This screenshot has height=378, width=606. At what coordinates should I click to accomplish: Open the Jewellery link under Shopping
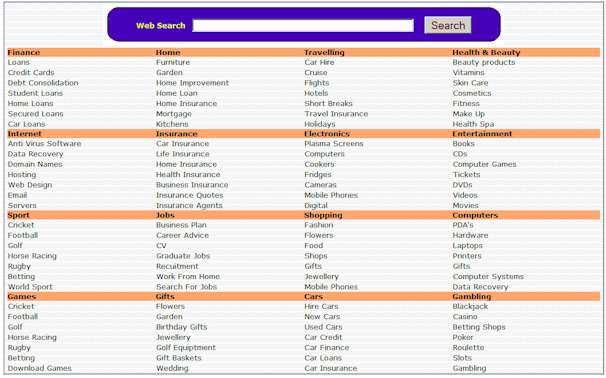tap(322, 277)
